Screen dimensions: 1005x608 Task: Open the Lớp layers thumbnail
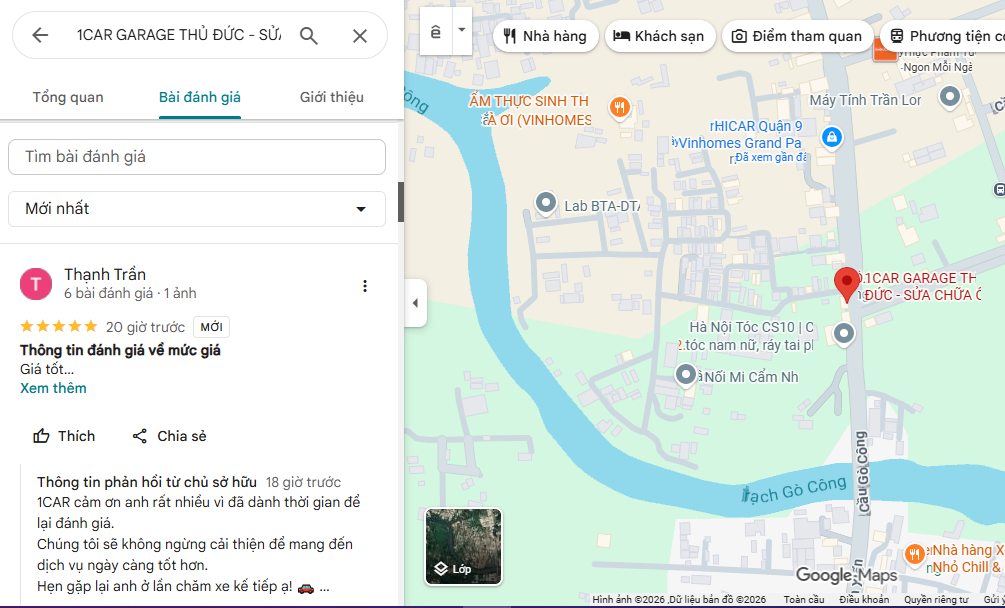463,546
